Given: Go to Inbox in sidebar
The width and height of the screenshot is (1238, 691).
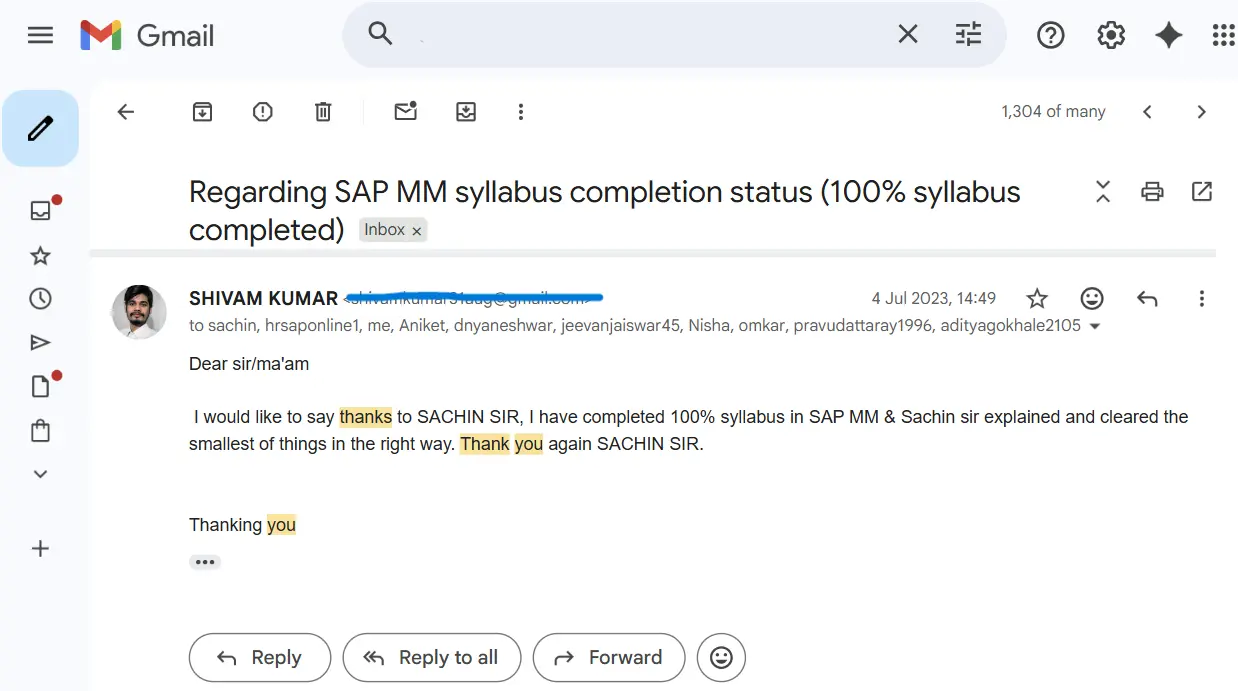Looking at the screenshot, I should pos(40,210).
